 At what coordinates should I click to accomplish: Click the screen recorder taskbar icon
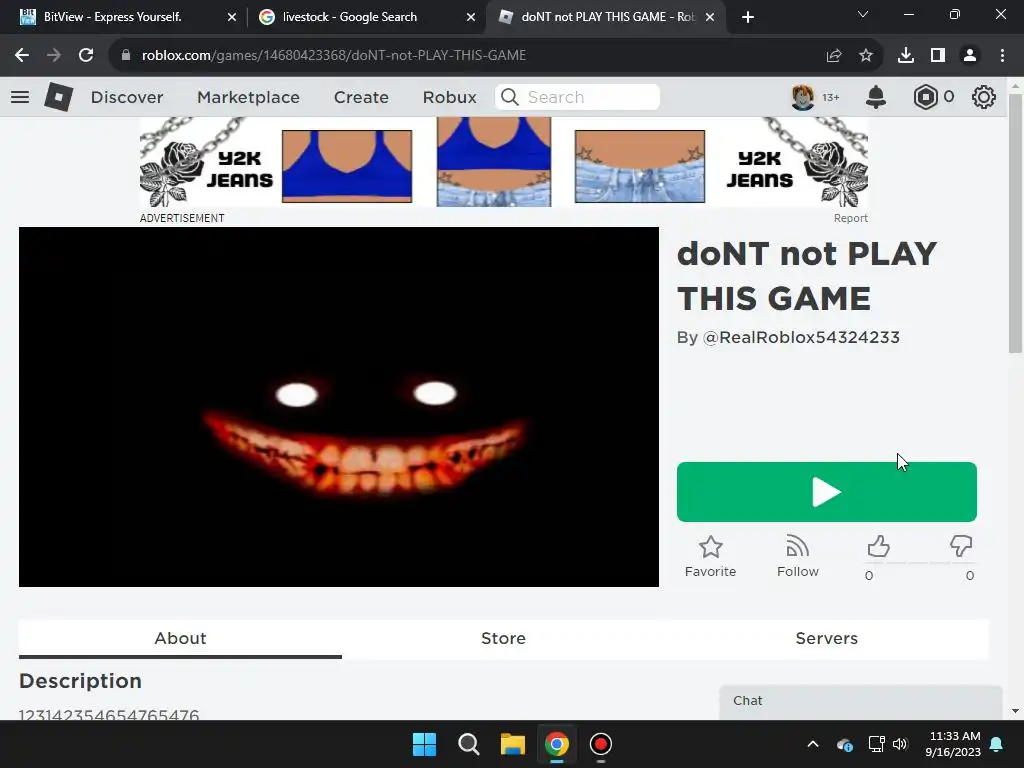pyautogui.click(x=601, y=744)
